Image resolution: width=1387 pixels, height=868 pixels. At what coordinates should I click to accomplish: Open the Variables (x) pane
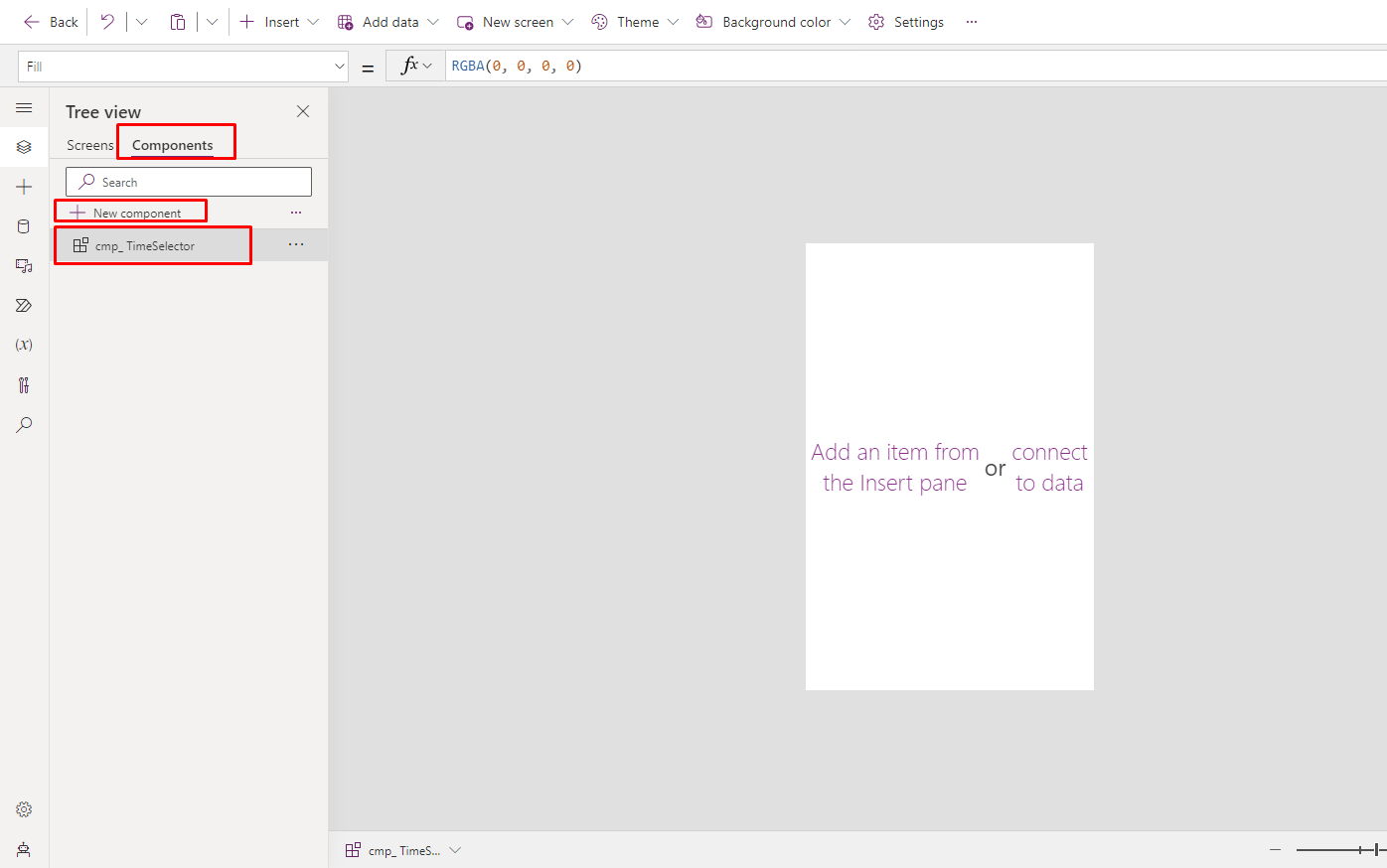click(23, 345)
